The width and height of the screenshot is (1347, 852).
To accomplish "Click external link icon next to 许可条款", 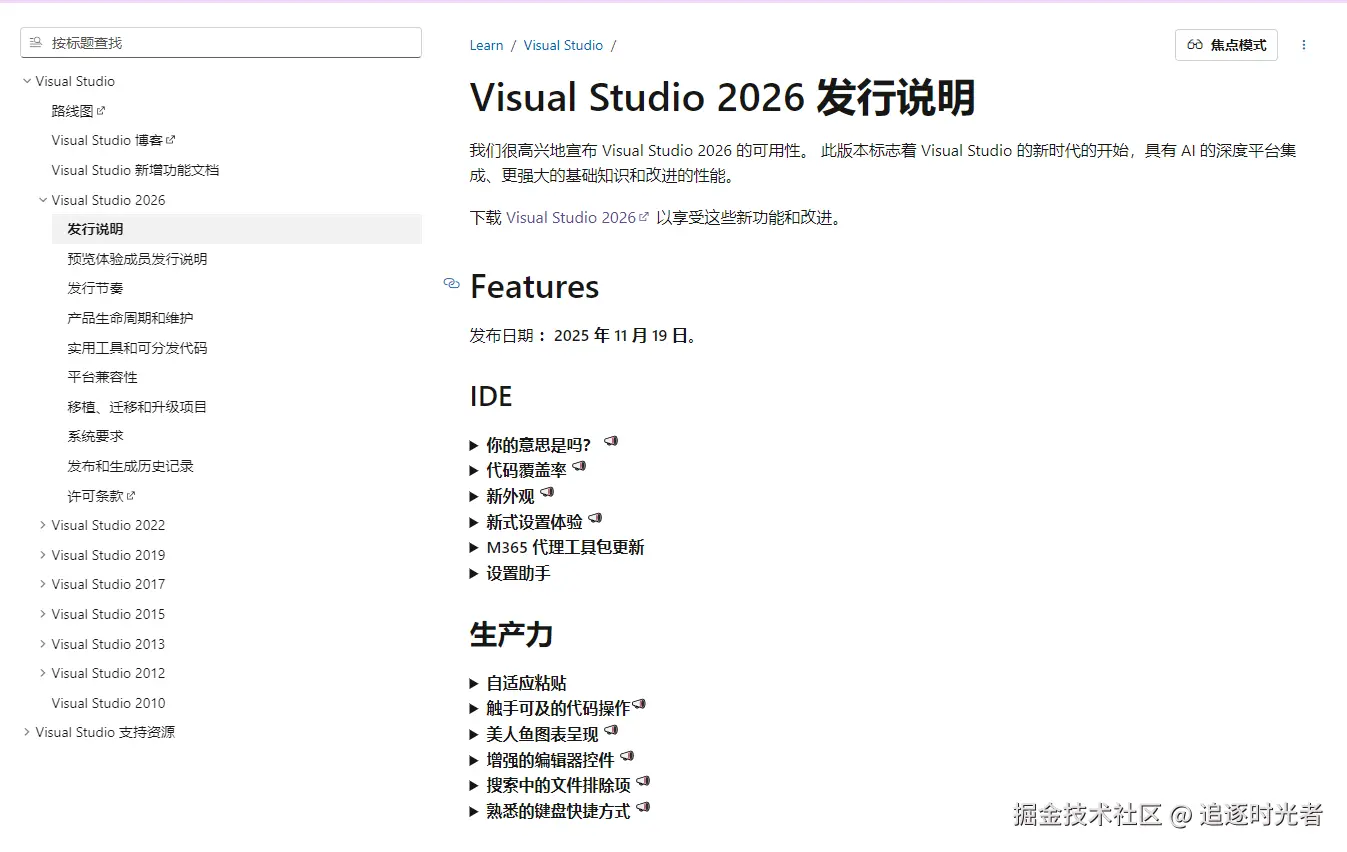I will (131, 495).
